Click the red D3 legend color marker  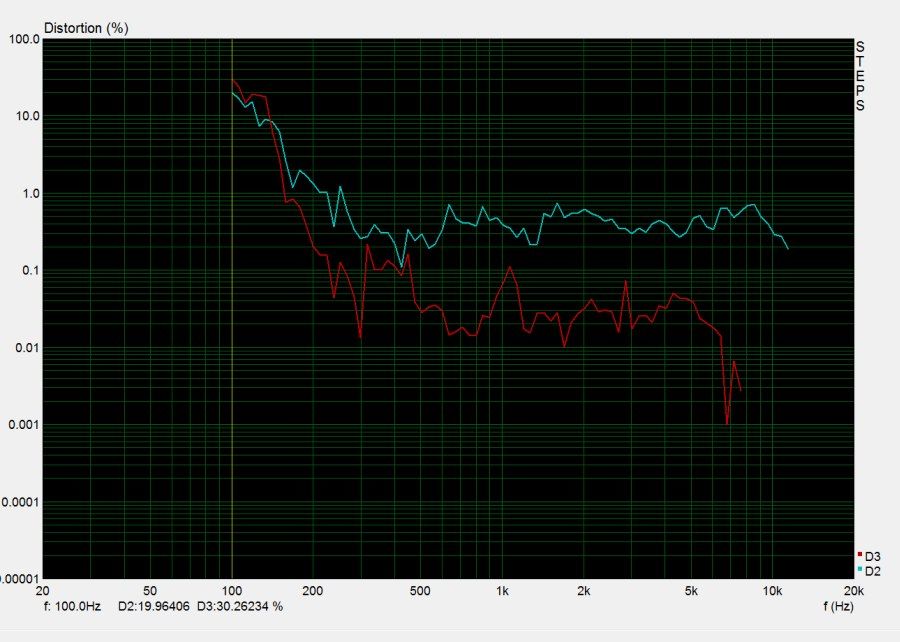[x=860, y=554]
